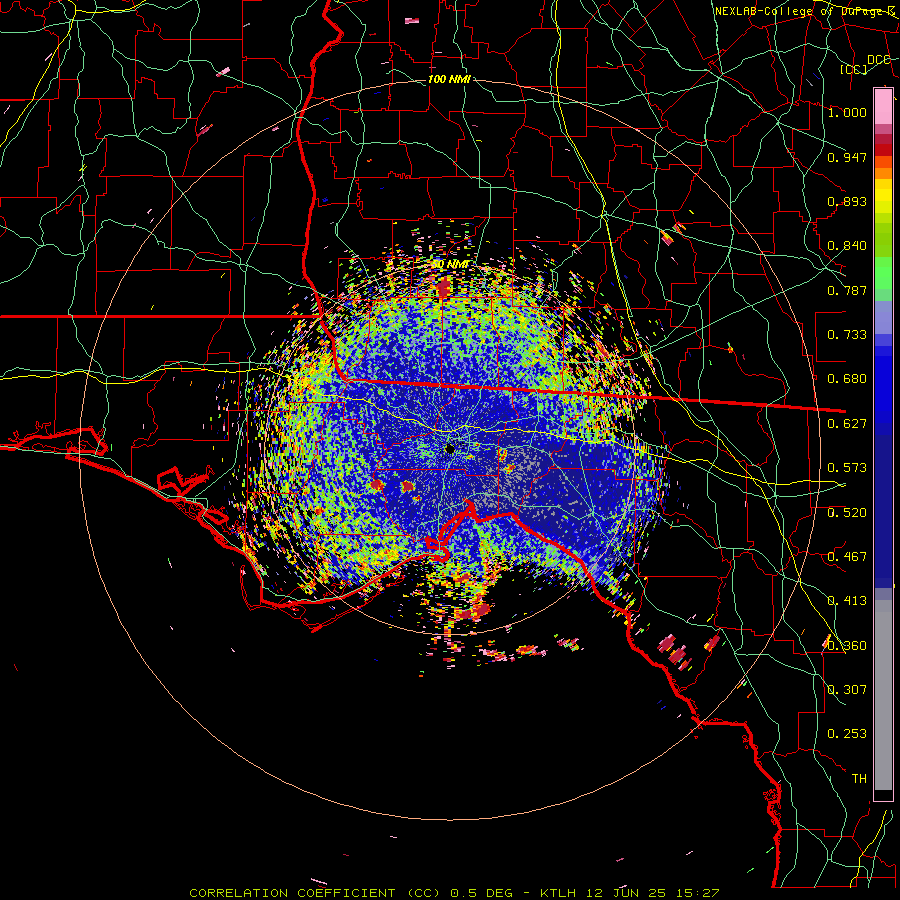Select the 0.573 scale value
Viewport: 900px width, 900px height.
(x=847, y=468)
